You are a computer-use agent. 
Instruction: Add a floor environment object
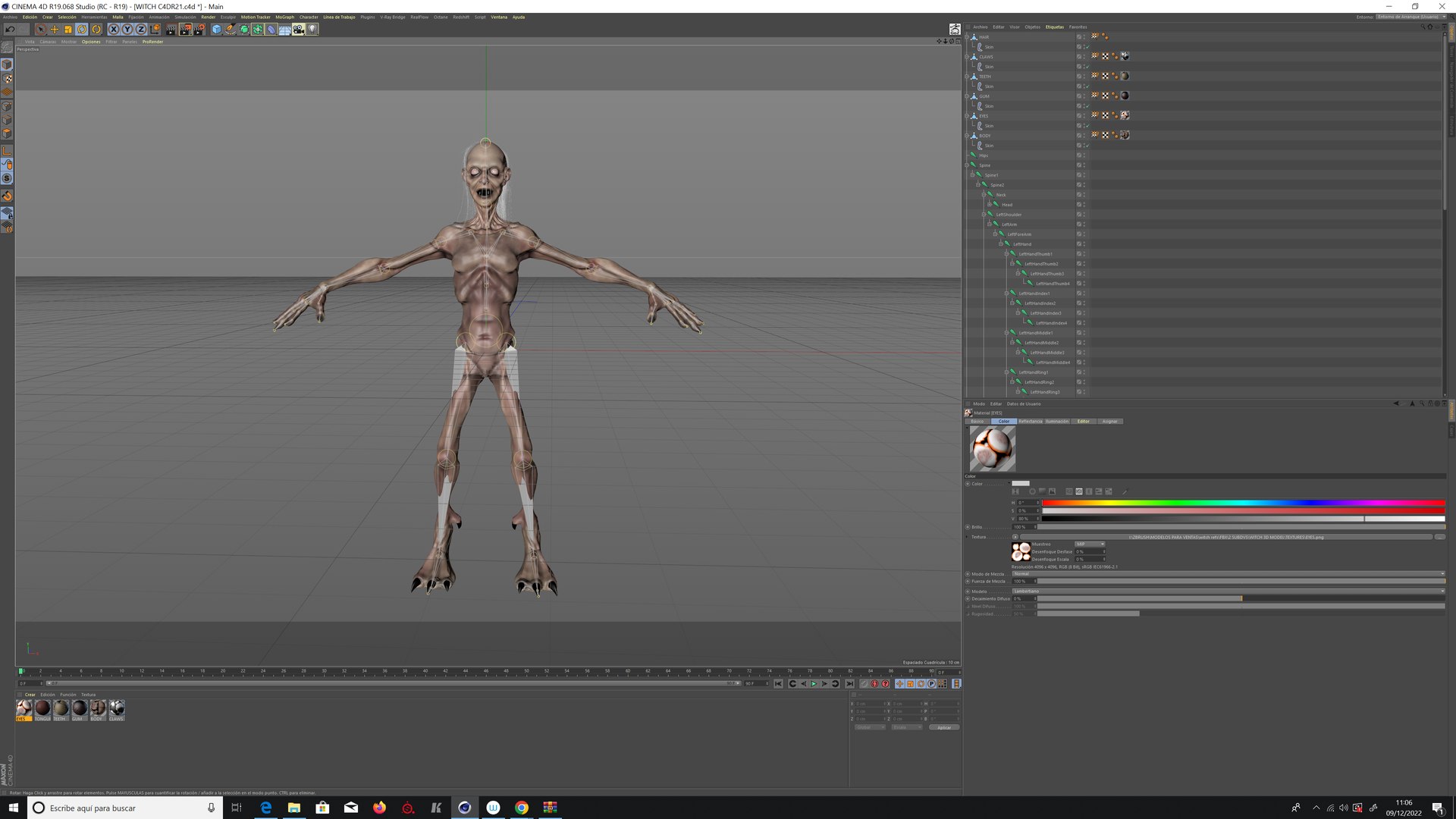tap(285, 30)
